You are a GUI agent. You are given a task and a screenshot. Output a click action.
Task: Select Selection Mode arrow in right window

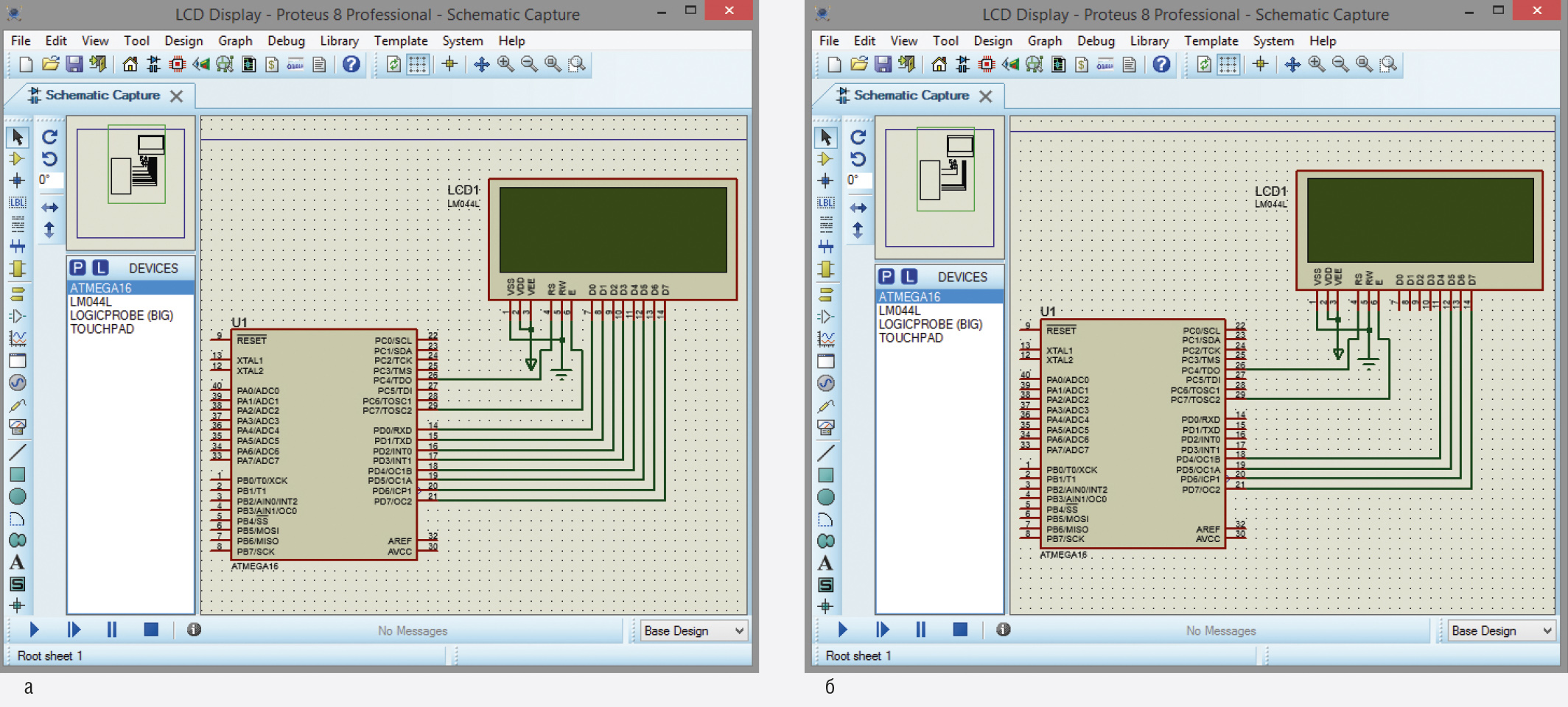[x=826, y=137]
